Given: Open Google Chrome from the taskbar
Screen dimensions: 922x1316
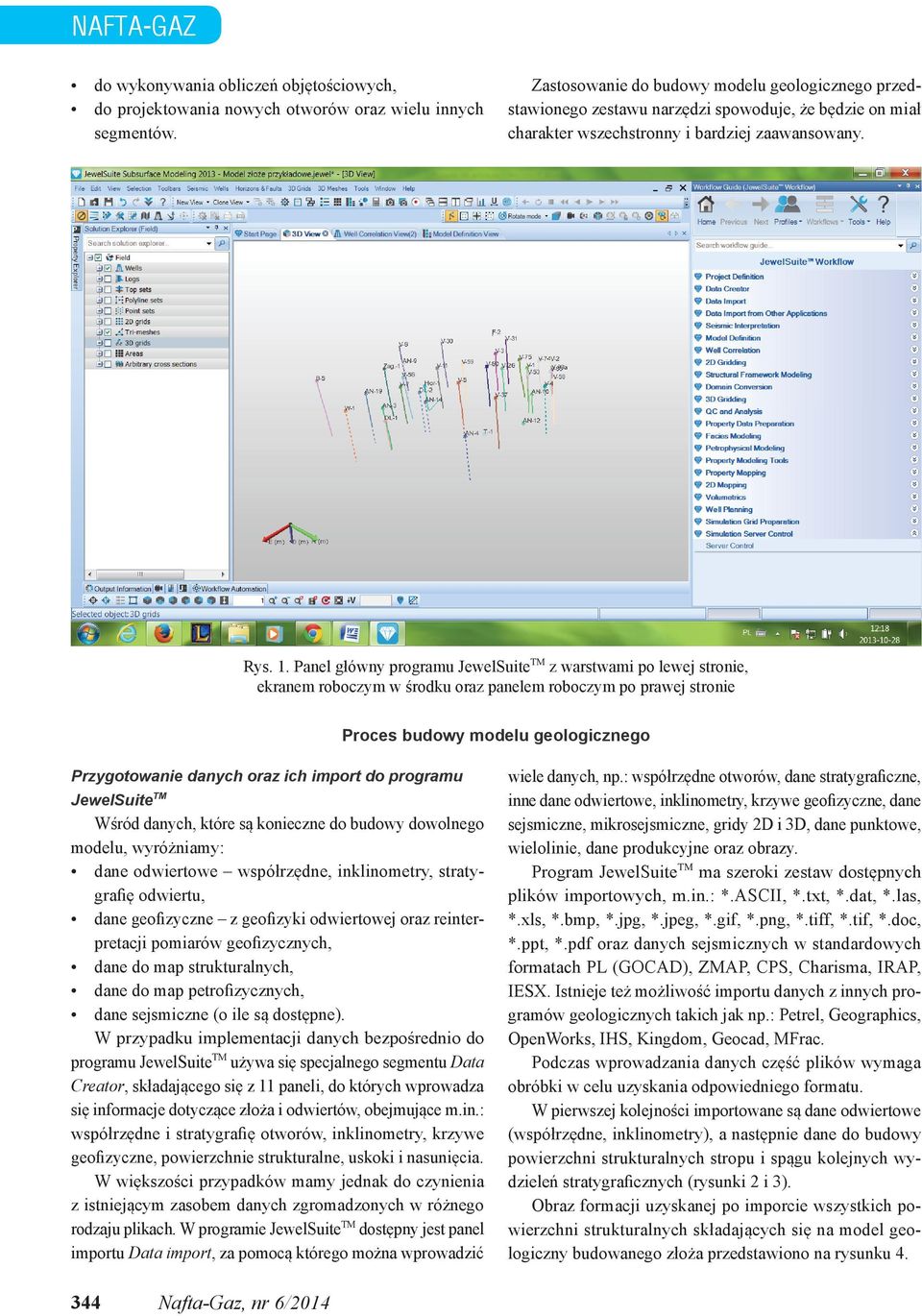Looking at the screenshot, I should point(312,634).
